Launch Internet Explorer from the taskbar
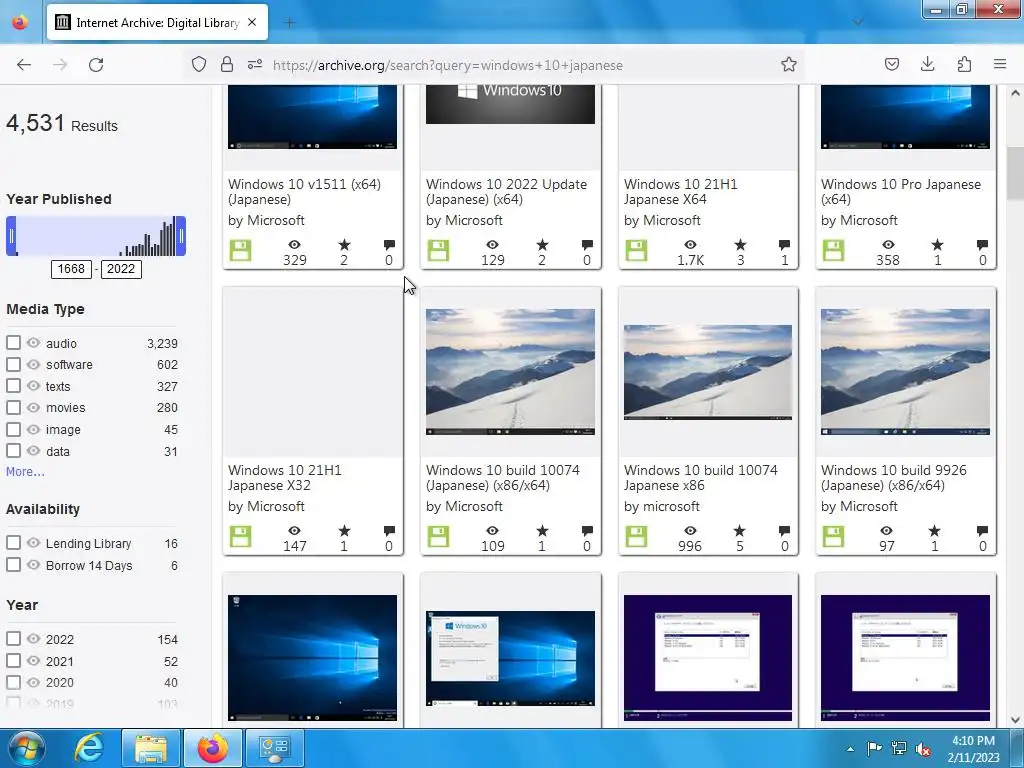 point(88,748)
